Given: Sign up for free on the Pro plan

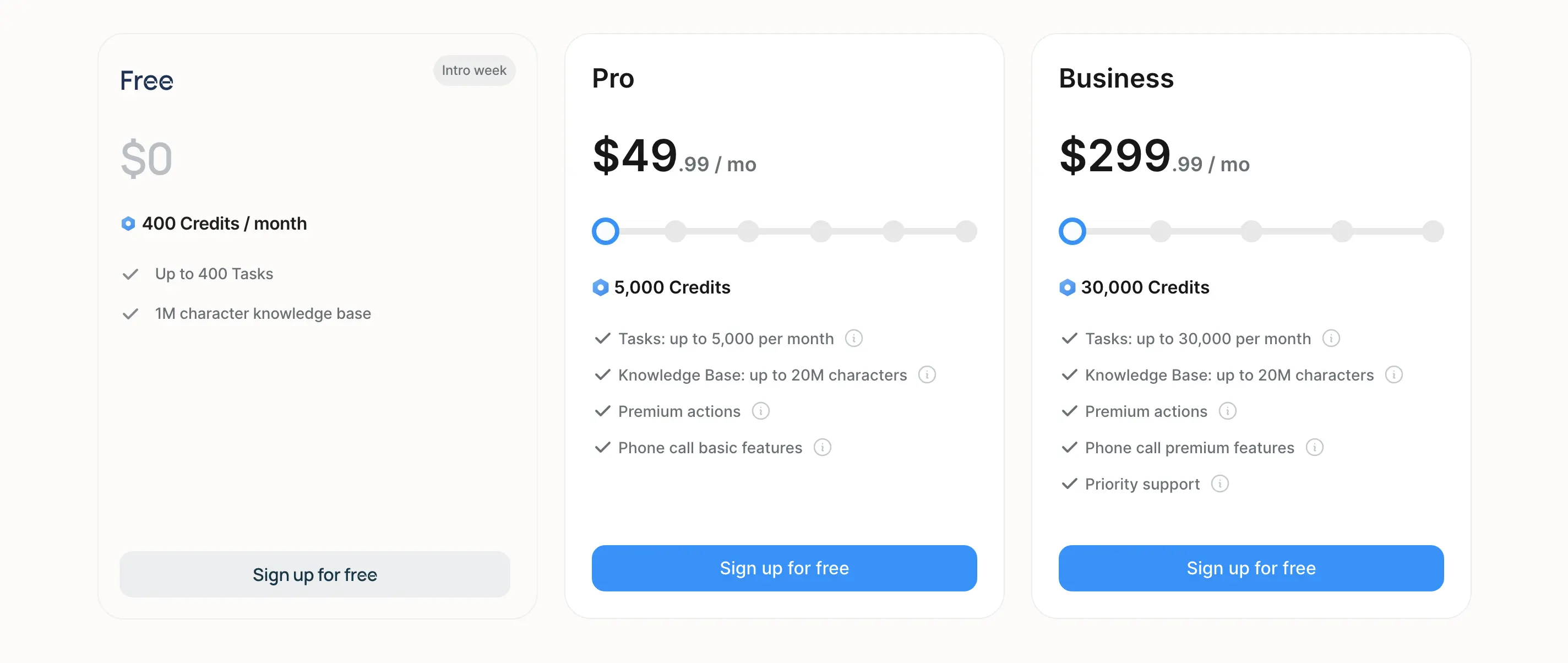Looking at the screenshot, I should (x=784, y=568).
